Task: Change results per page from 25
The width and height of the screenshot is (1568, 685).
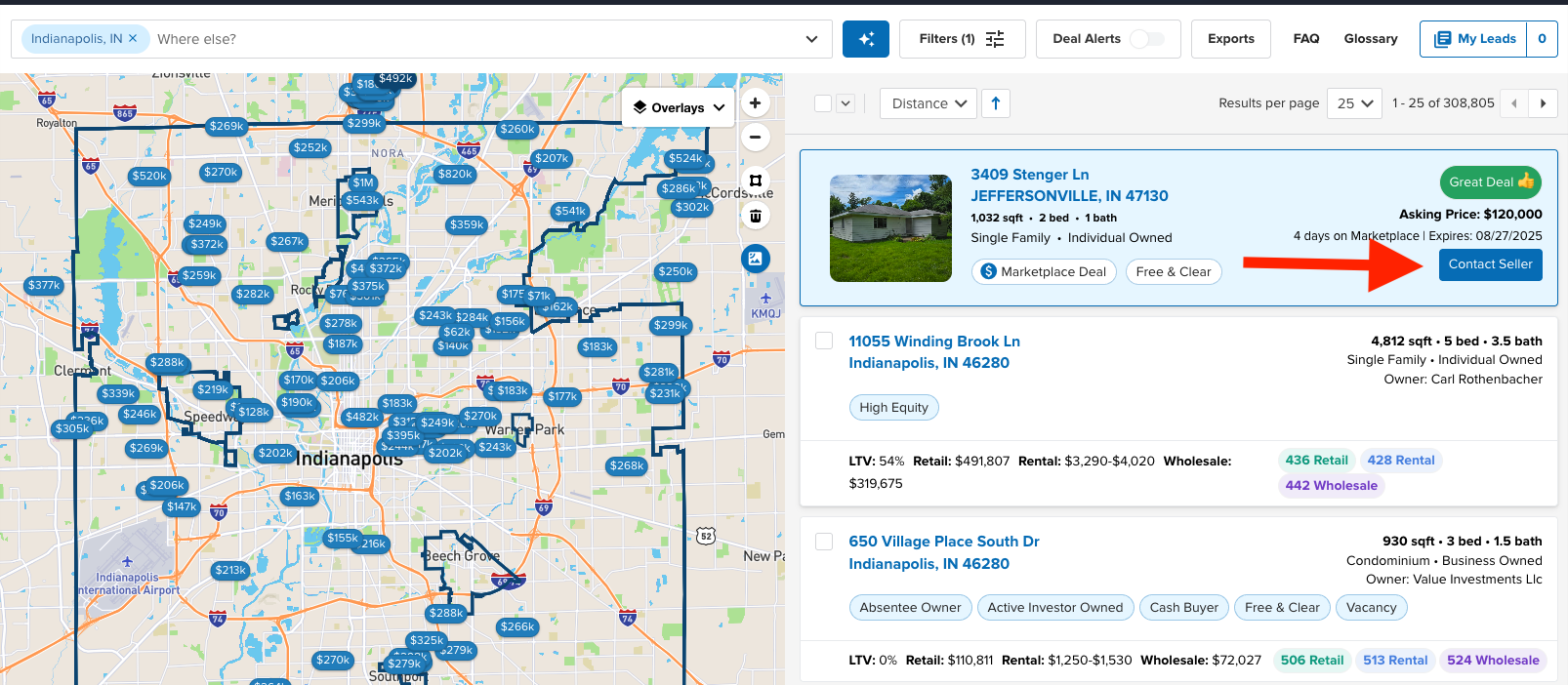Action: 1354,103
